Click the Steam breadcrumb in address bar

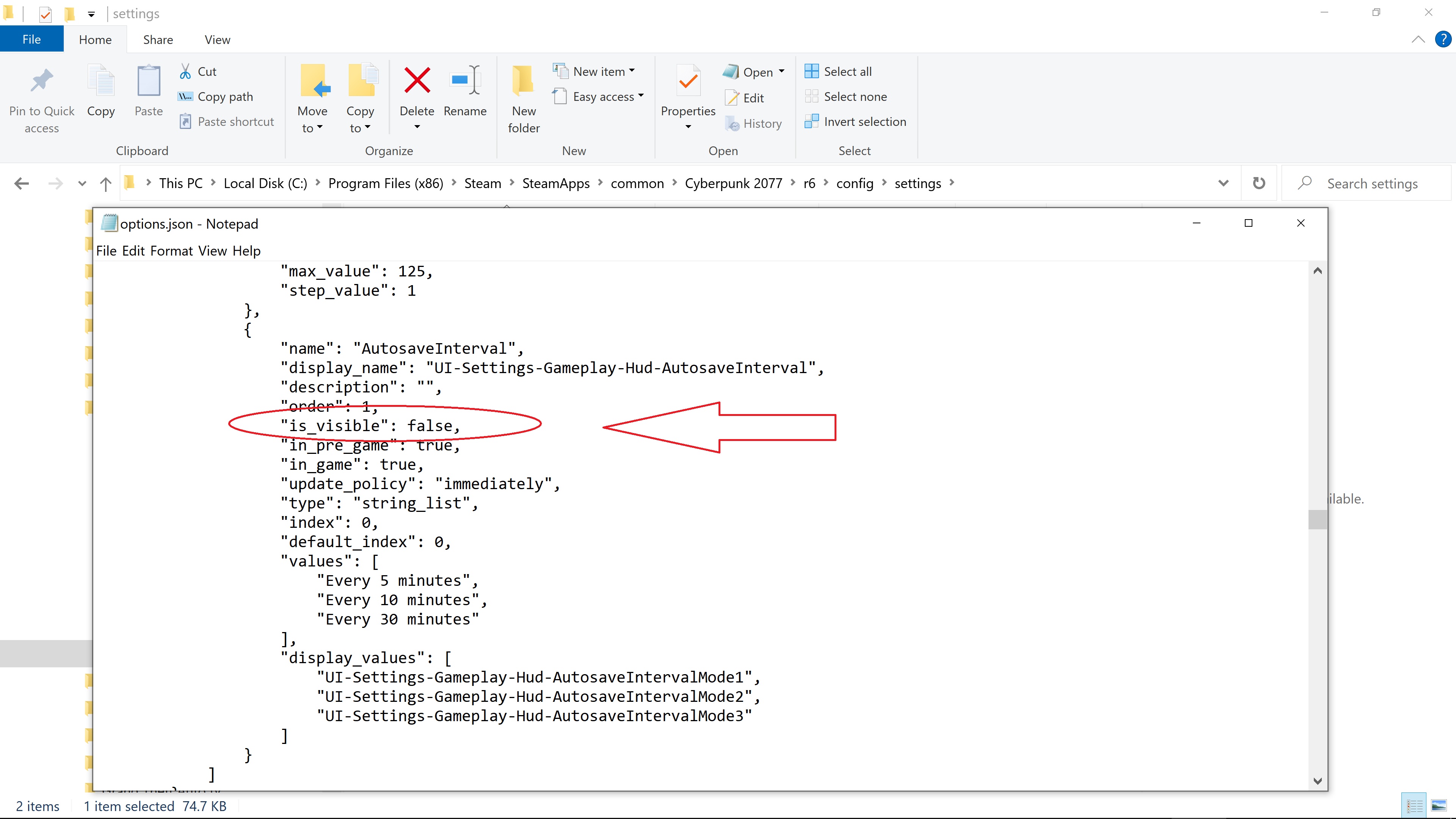tap(482, 183)
